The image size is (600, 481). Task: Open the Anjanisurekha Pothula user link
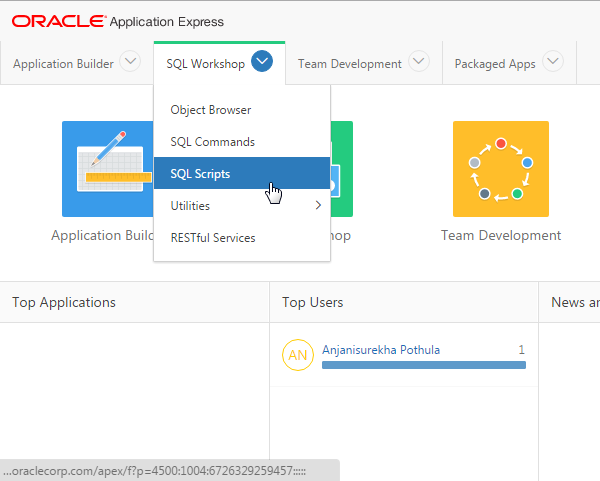tap(381, 350)
